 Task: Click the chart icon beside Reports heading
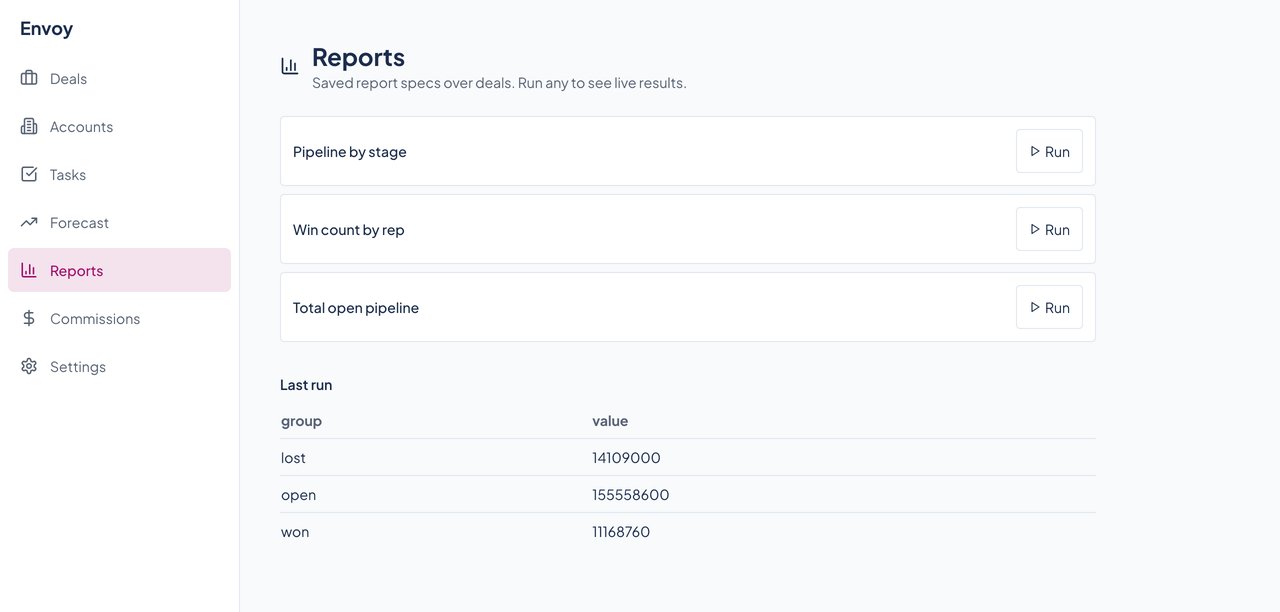(290, 66)
